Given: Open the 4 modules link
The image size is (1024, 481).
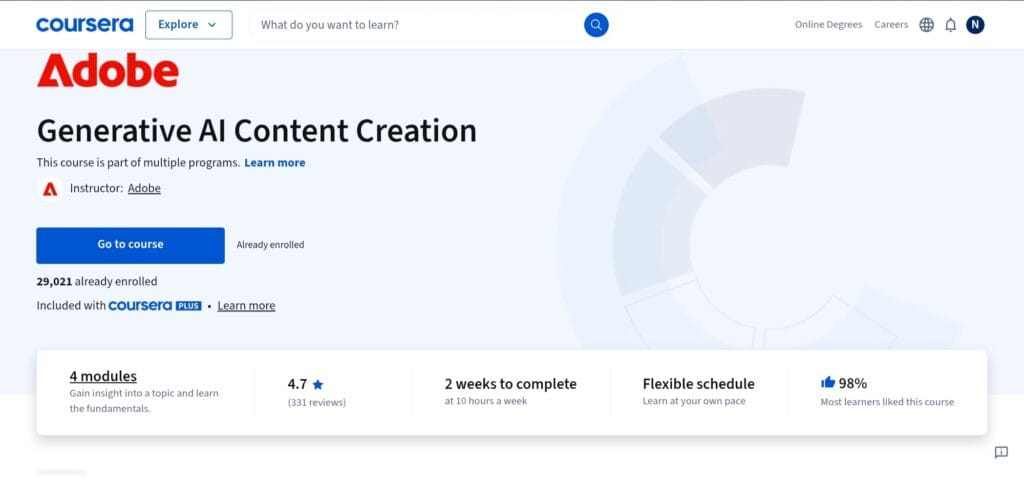Looking at the screenshot, I should click(103, 376).
